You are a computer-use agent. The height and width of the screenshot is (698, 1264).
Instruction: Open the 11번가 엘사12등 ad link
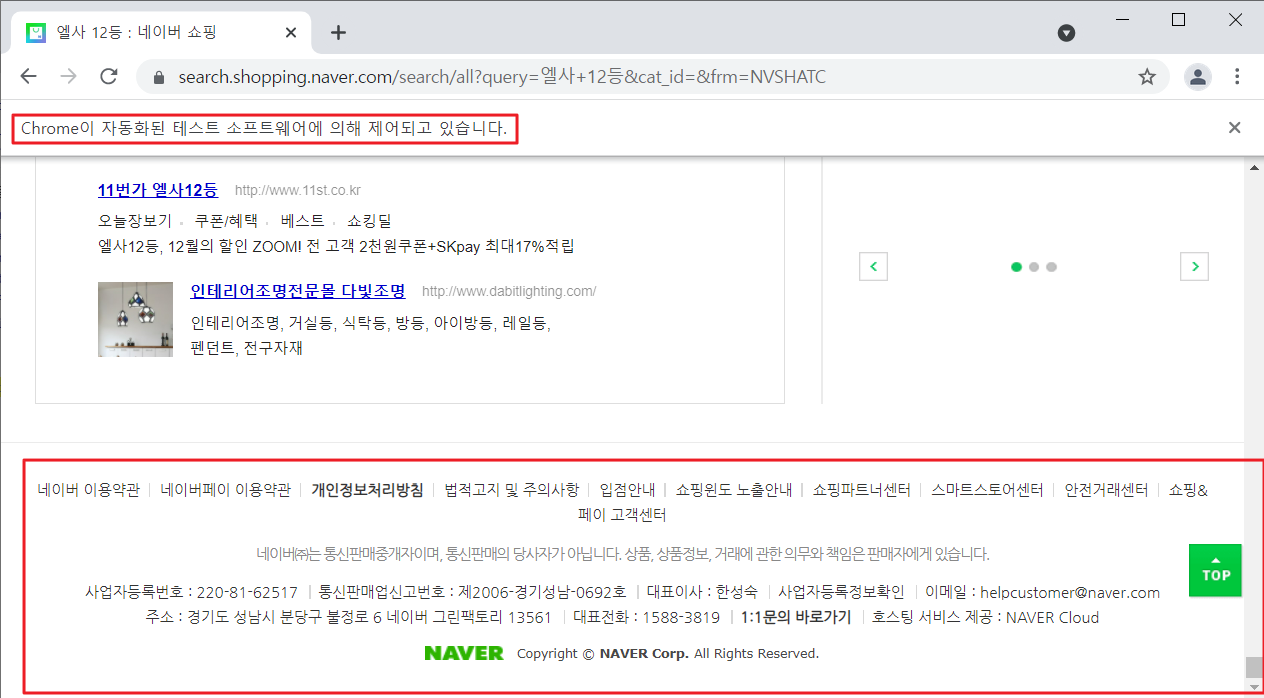pos(158,189)
